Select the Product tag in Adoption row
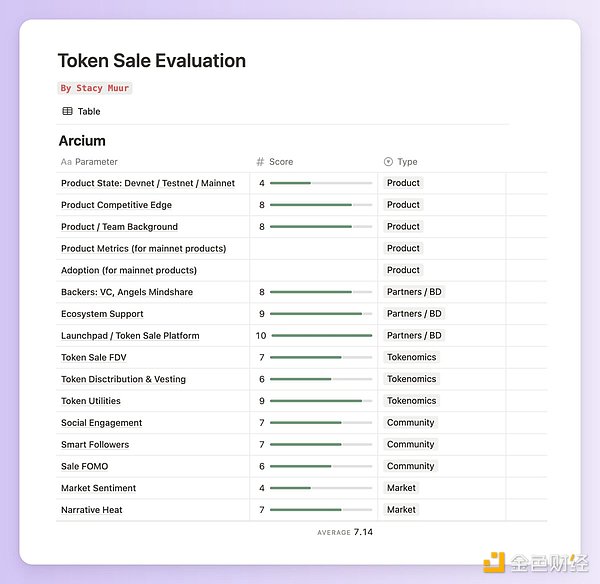600x584 pixels. click(403, 270)
